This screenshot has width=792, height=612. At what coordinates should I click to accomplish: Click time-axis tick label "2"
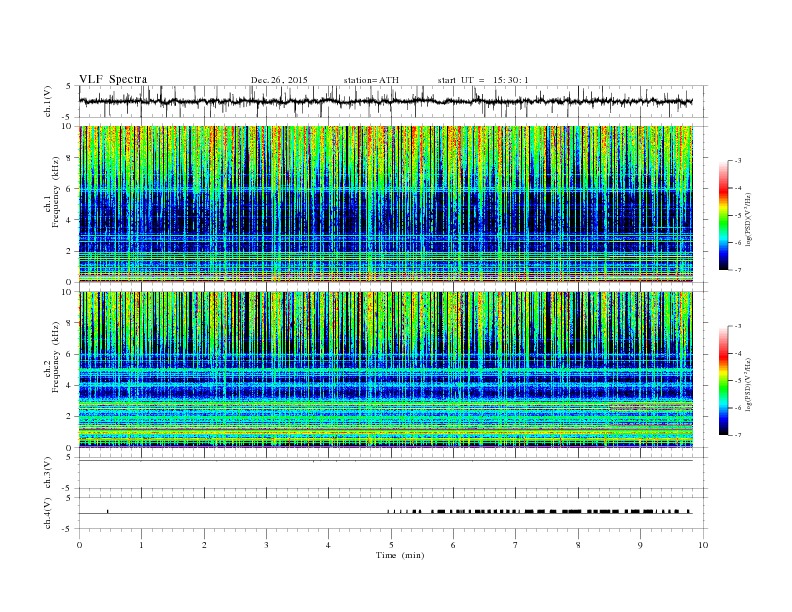tap(204, 545)
